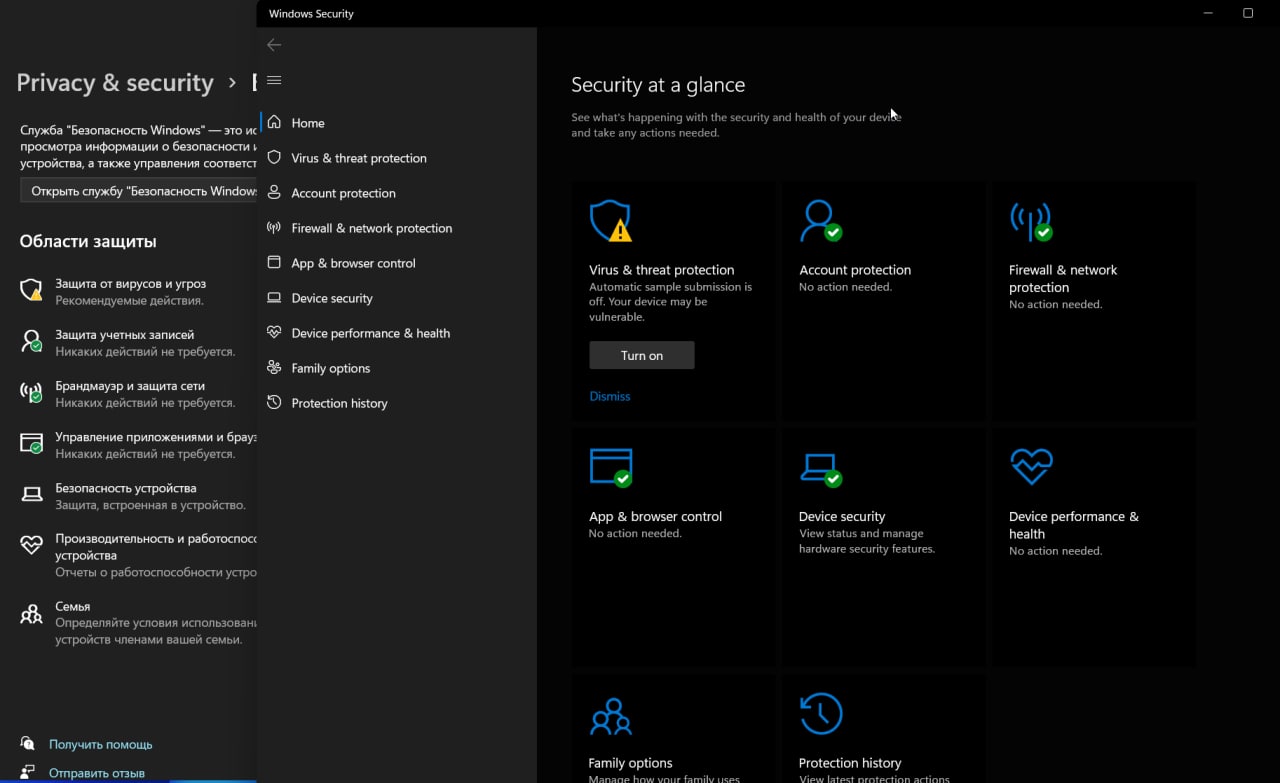Open the hamburger navigation menu
This screenshot has width=1280, height=783.
(274, 81)
